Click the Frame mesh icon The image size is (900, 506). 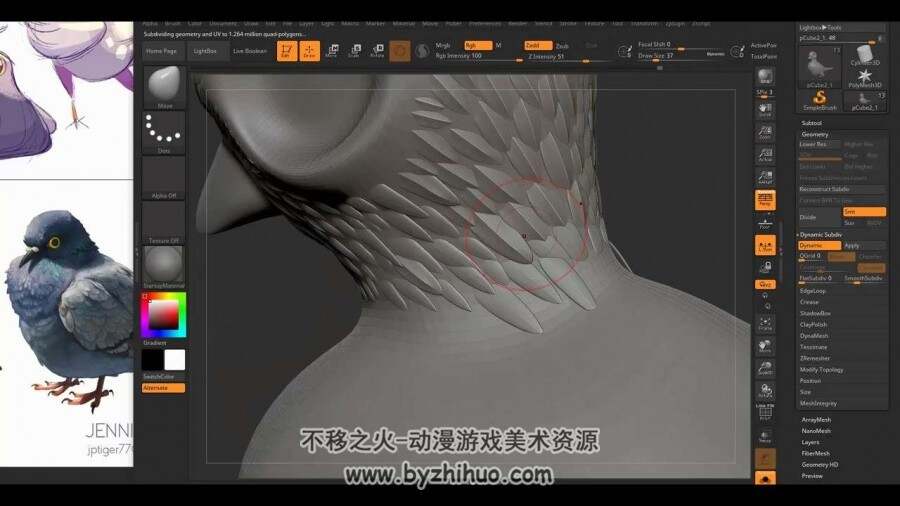pyautogui.click(x=765, y=324)
